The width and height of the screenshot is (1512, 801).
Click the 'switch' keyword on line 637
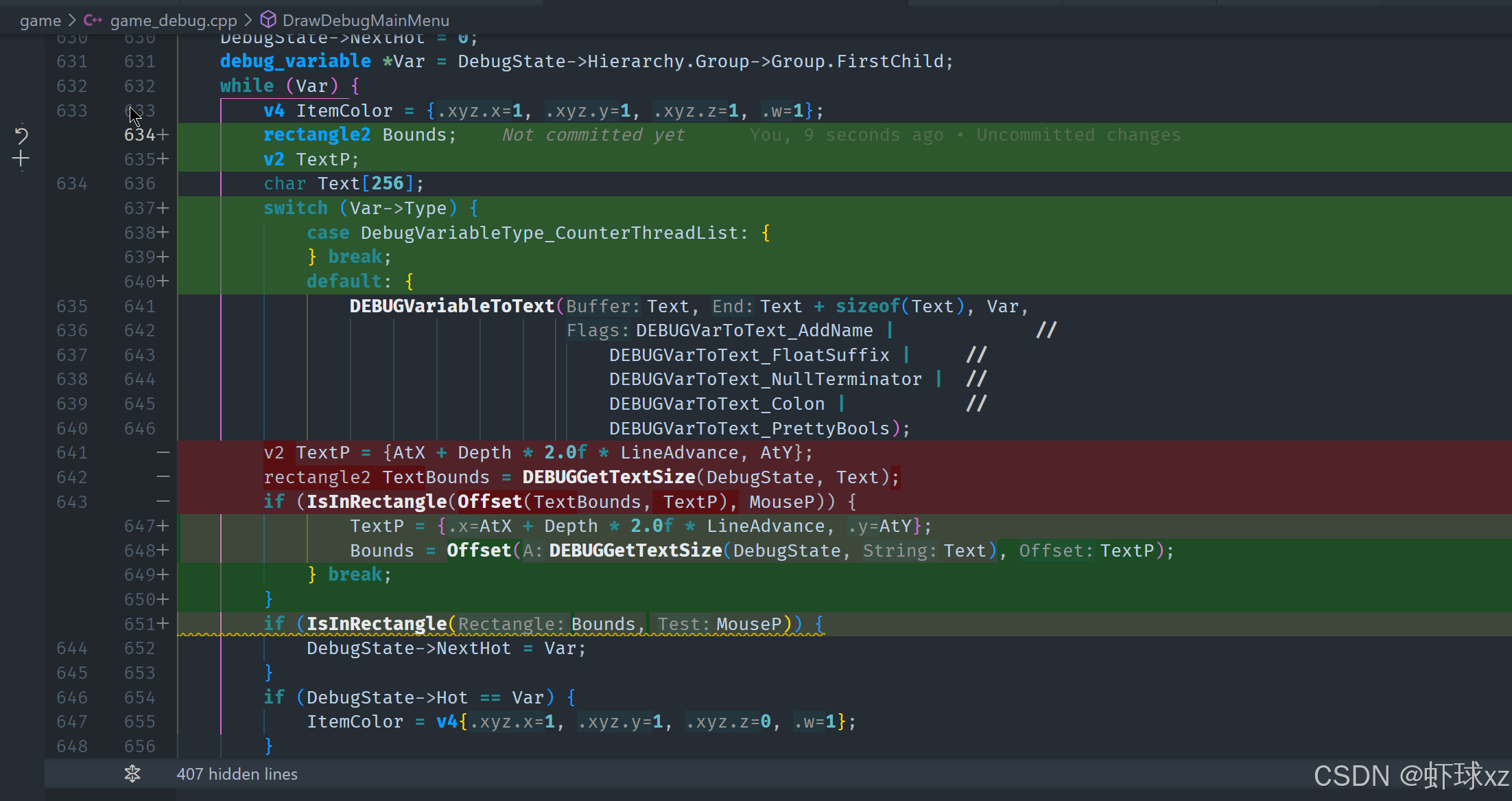pyautogui.click(x=296, y=208)
